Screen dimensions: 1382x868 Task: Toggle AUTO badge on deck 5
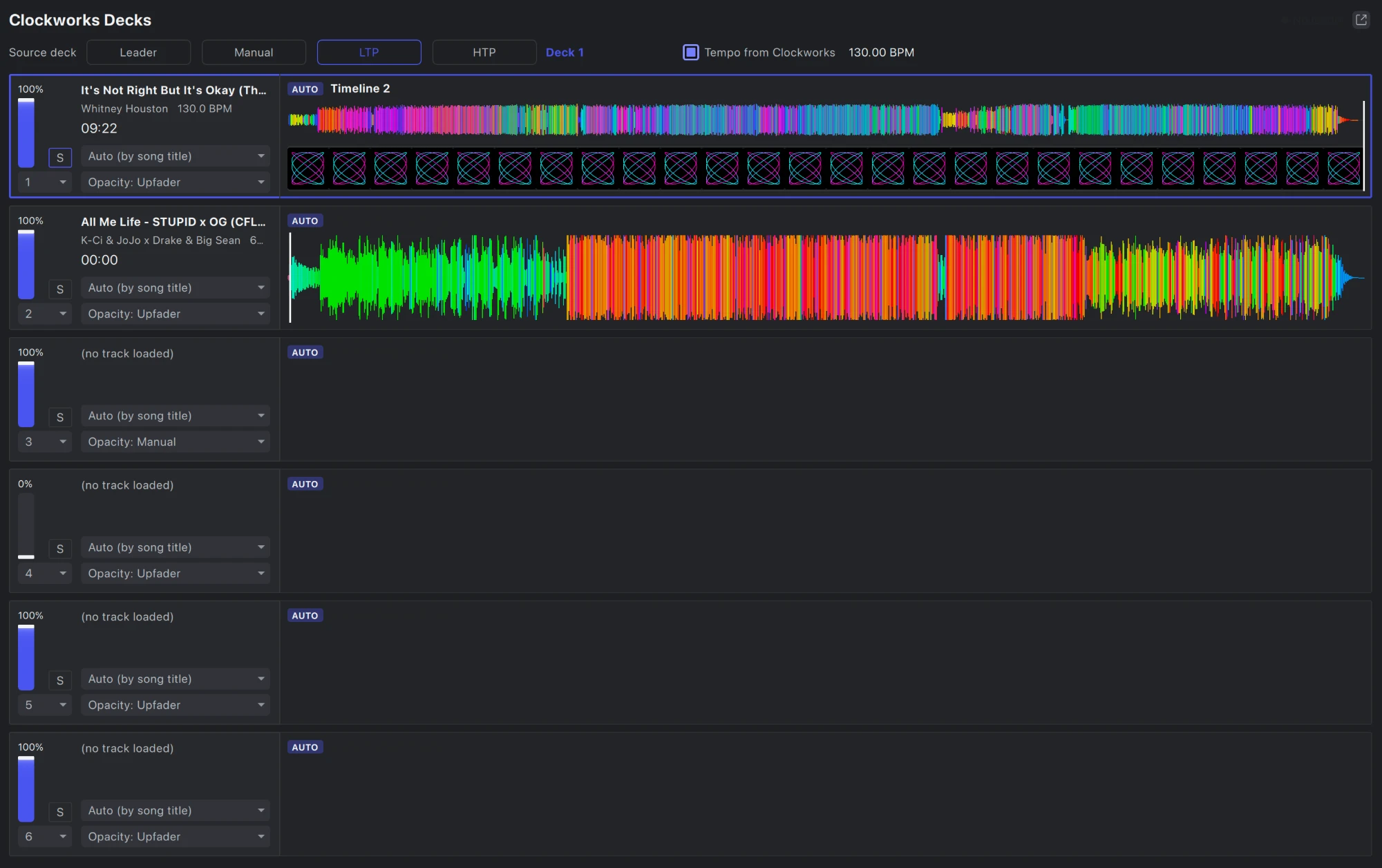coord(305,616)
